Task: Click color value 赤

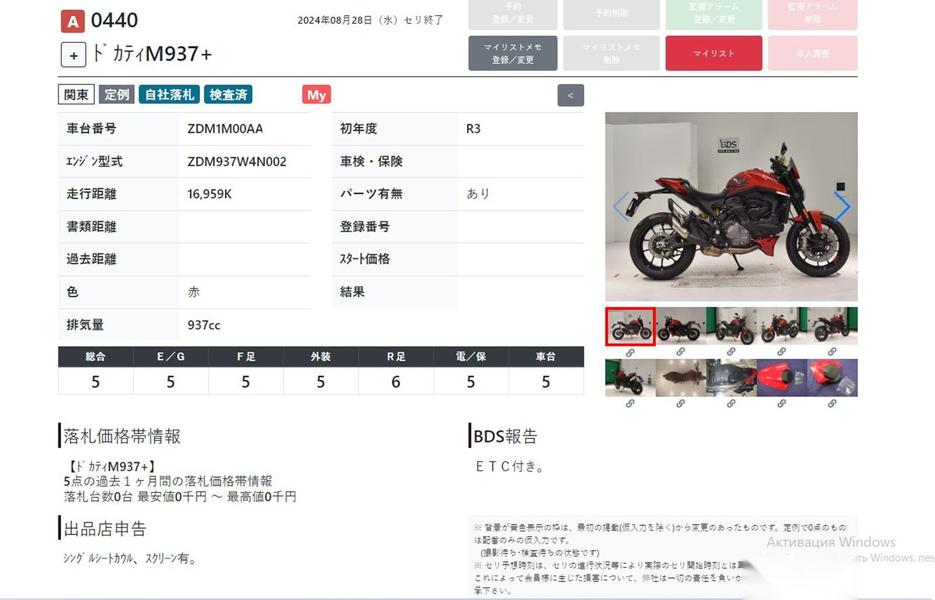Action: tap(194, 292)
